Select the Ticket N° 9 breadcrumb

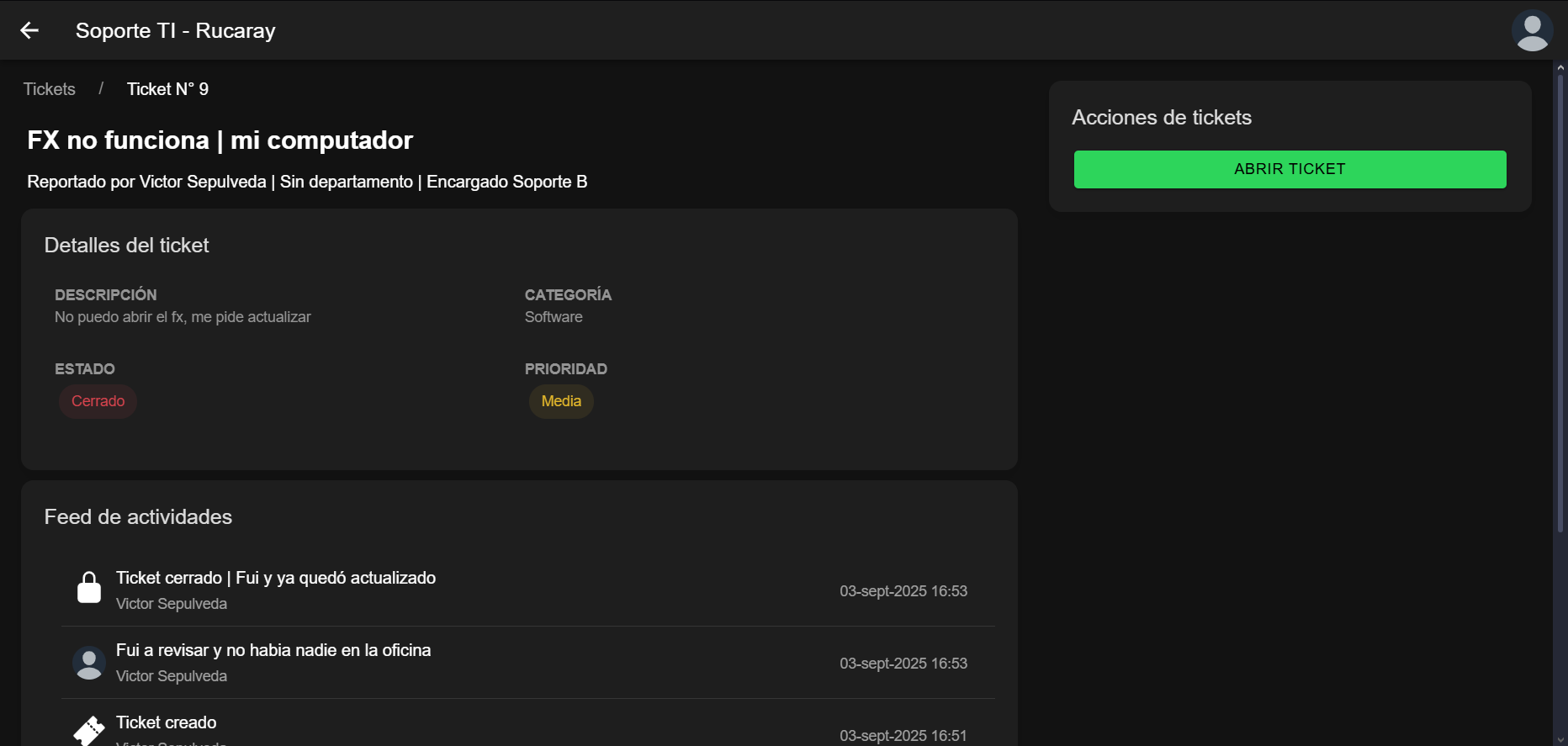point(167,89)
